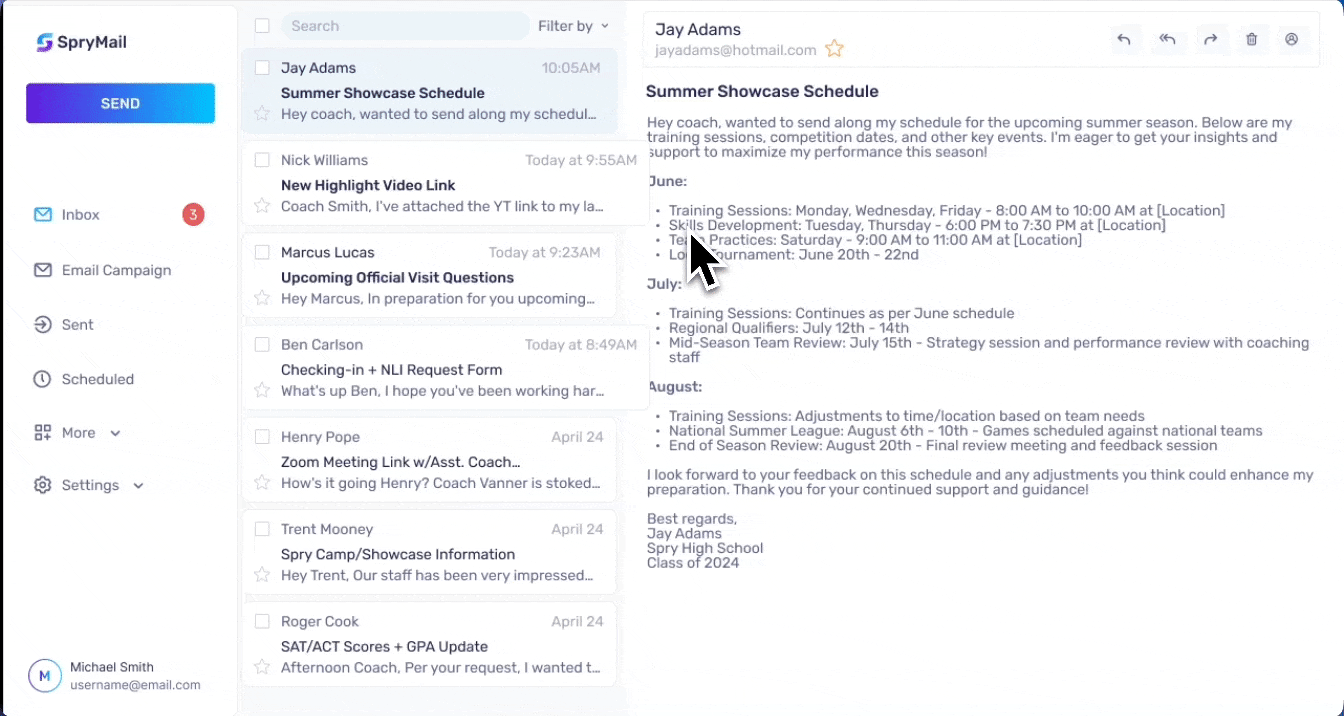Screen dimensions: 1344x716
Task: Open sender profile icon in email header
Action: coord(1291,39)
